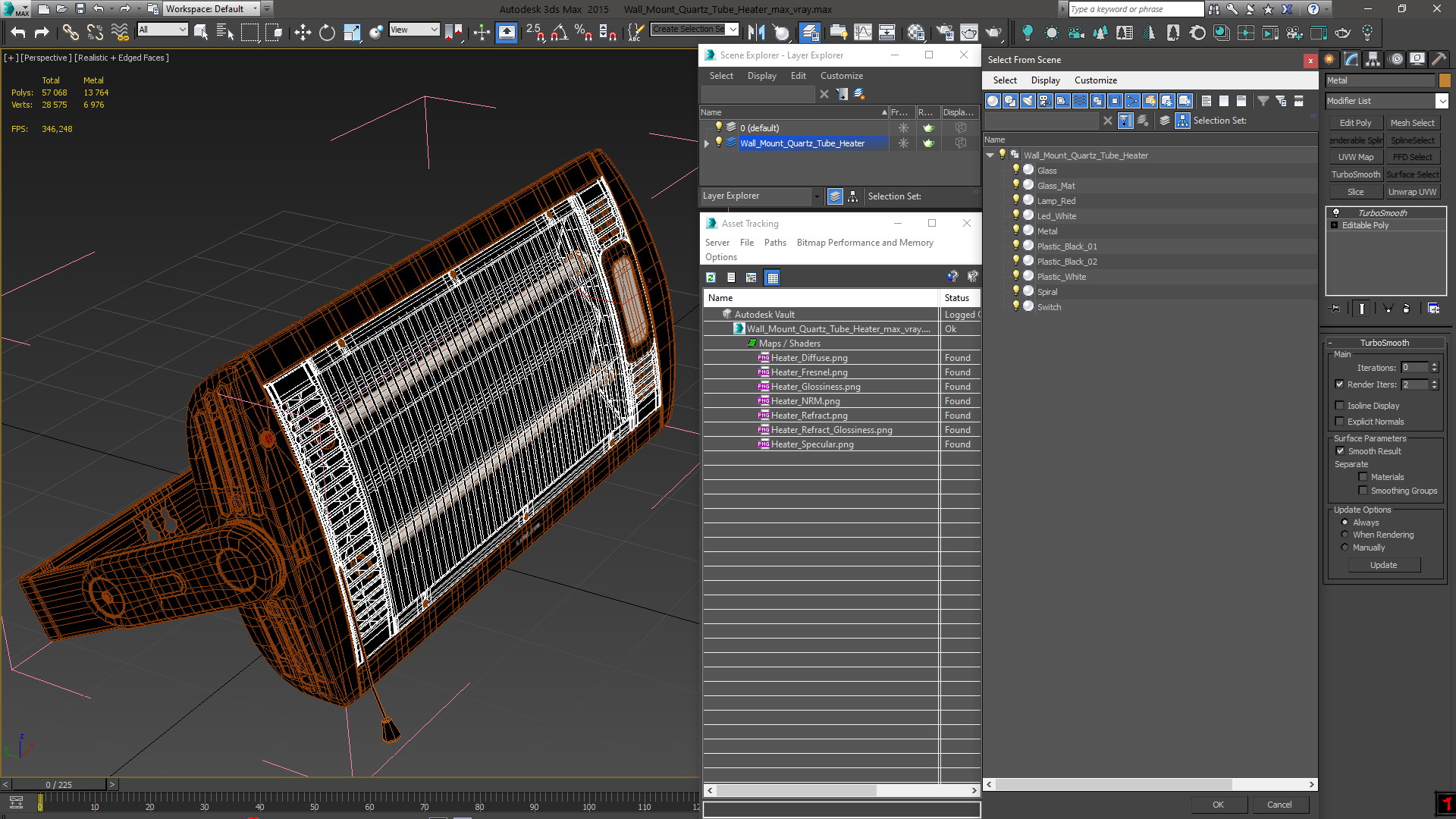Click the timeline frame slider 0 / 225
This screenshot has height=819, width=1456.
pos(58,785)
